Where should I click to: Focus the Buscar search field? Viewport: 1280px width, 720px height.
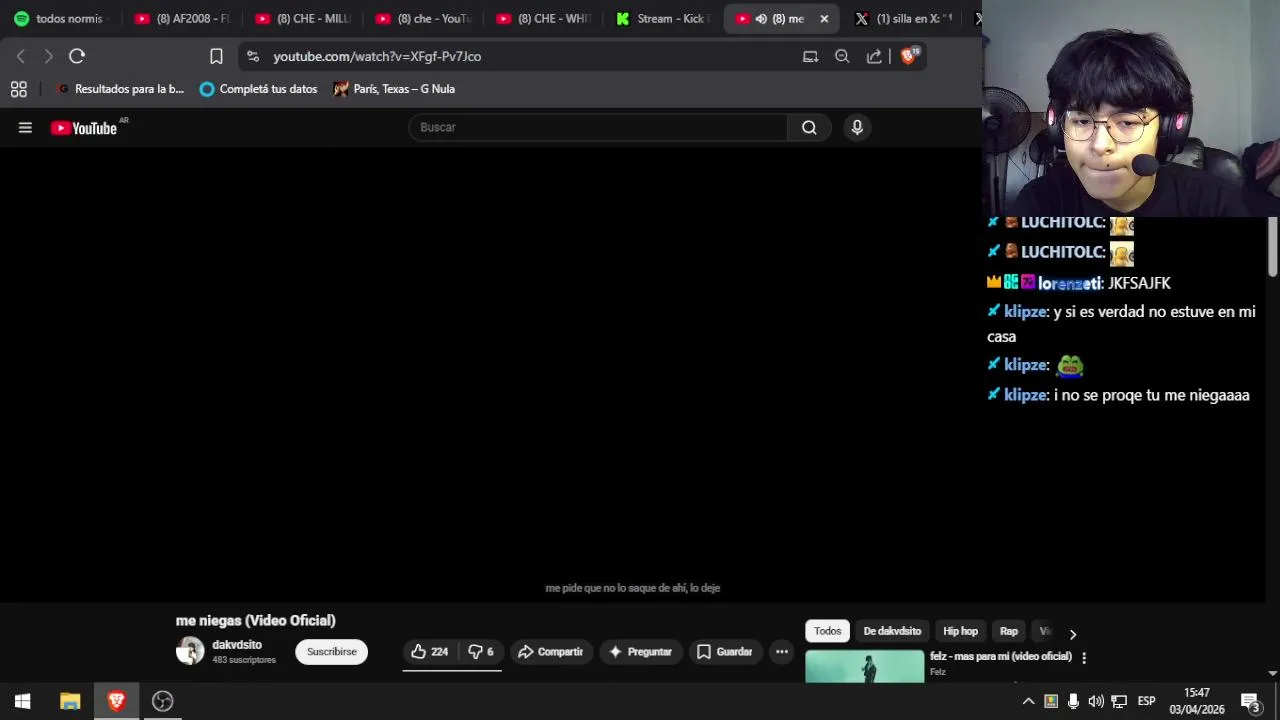point(598,127)
